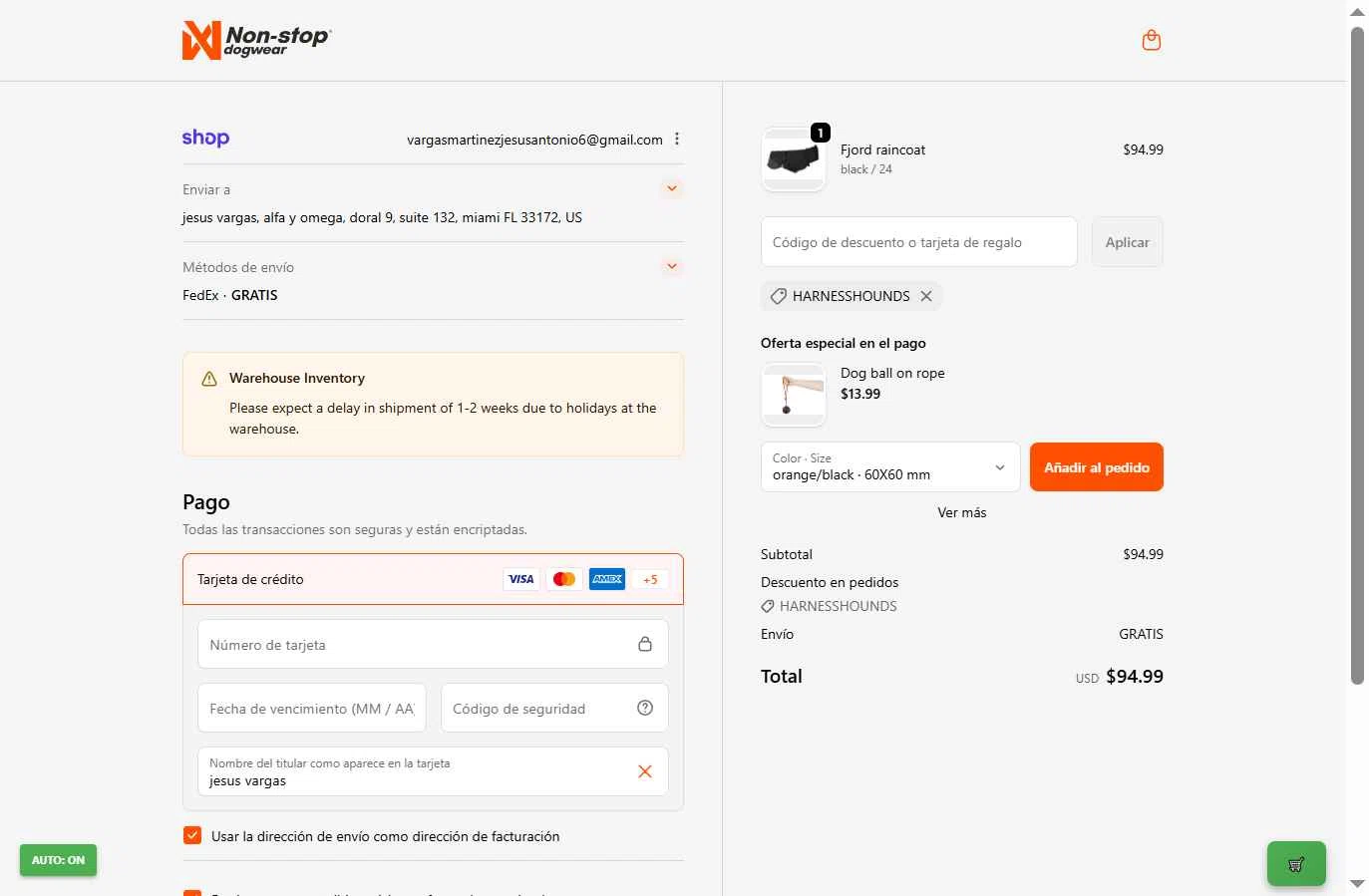Open the security code help question mark
Viewport: 1369px width, 896px height.
[645, 708]
